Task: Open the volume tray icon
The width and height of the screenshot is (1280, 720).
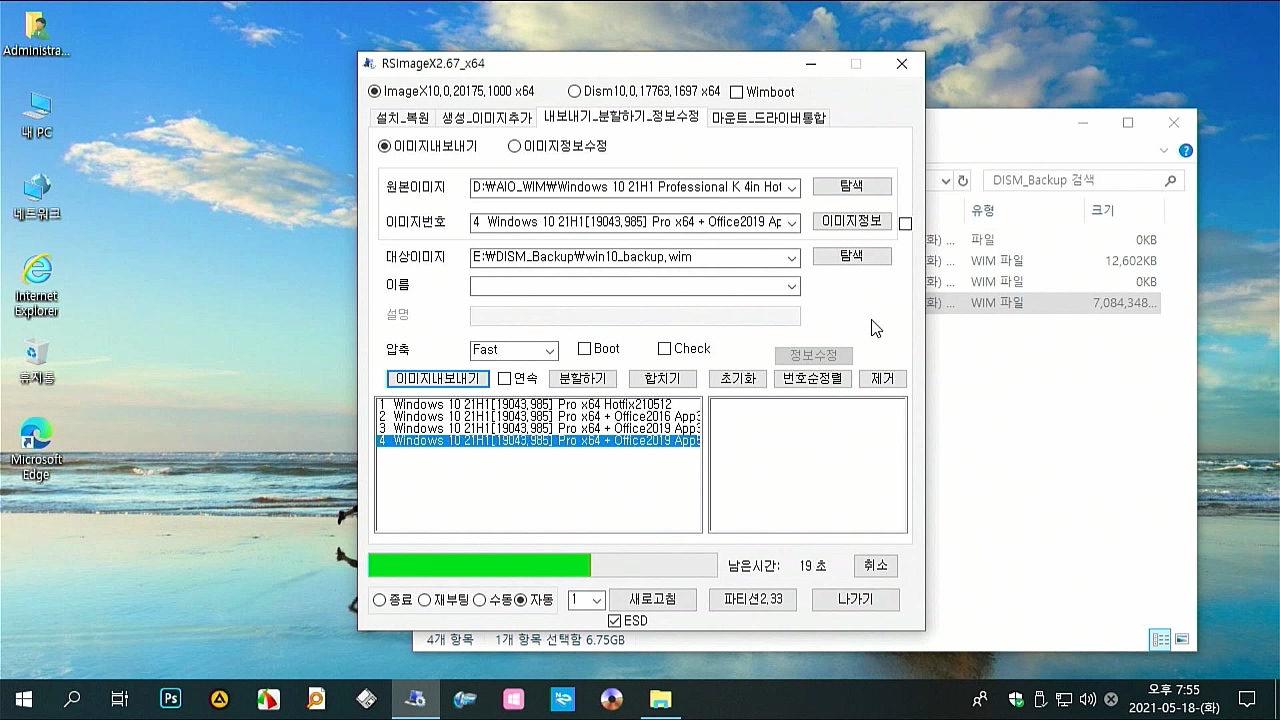Action: [x=1087, y=700]
